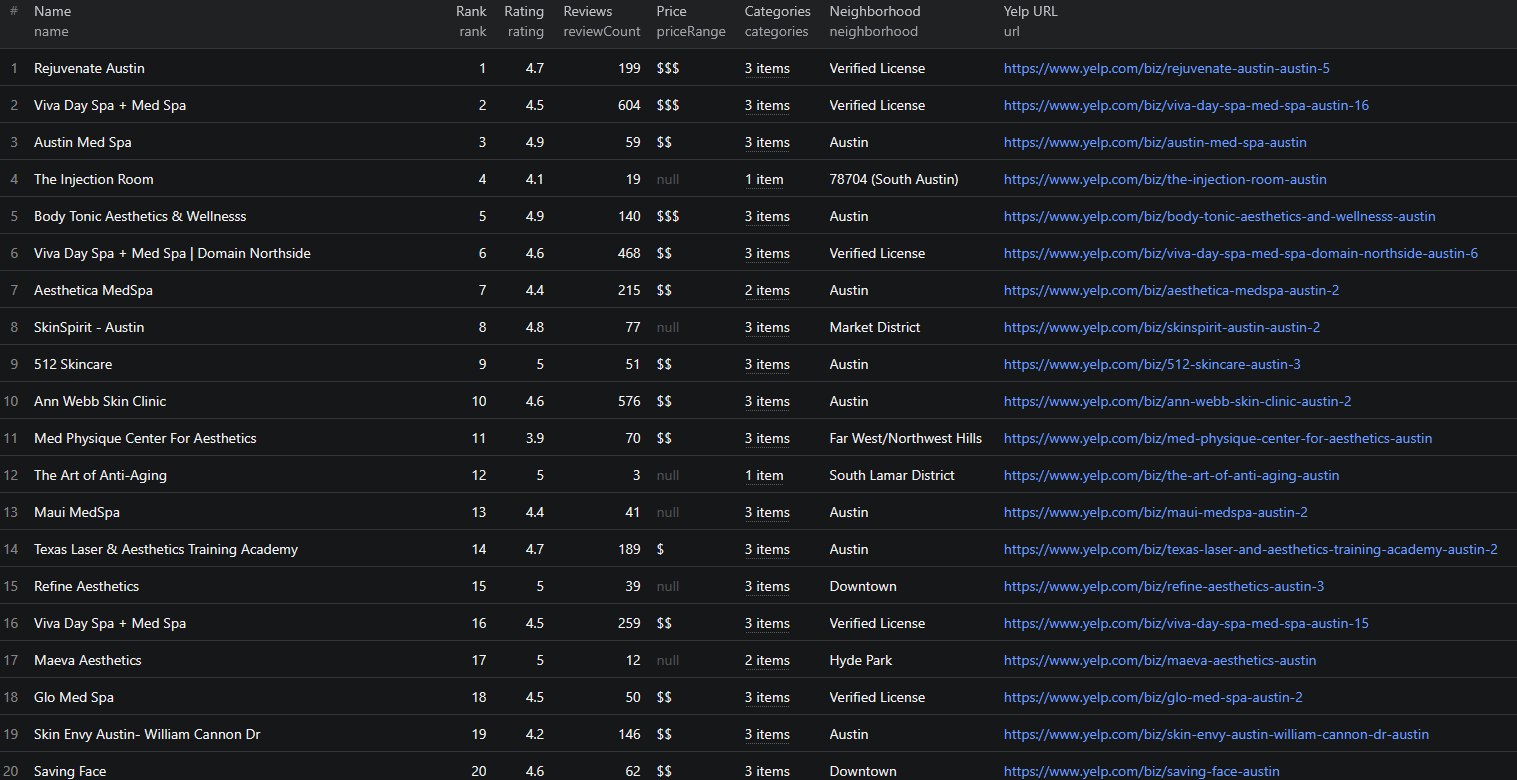This screenshot has height=780, width=1517.
Task: Open Body Tonic Aesthetics Yelp link
Action: point(1219,216)
